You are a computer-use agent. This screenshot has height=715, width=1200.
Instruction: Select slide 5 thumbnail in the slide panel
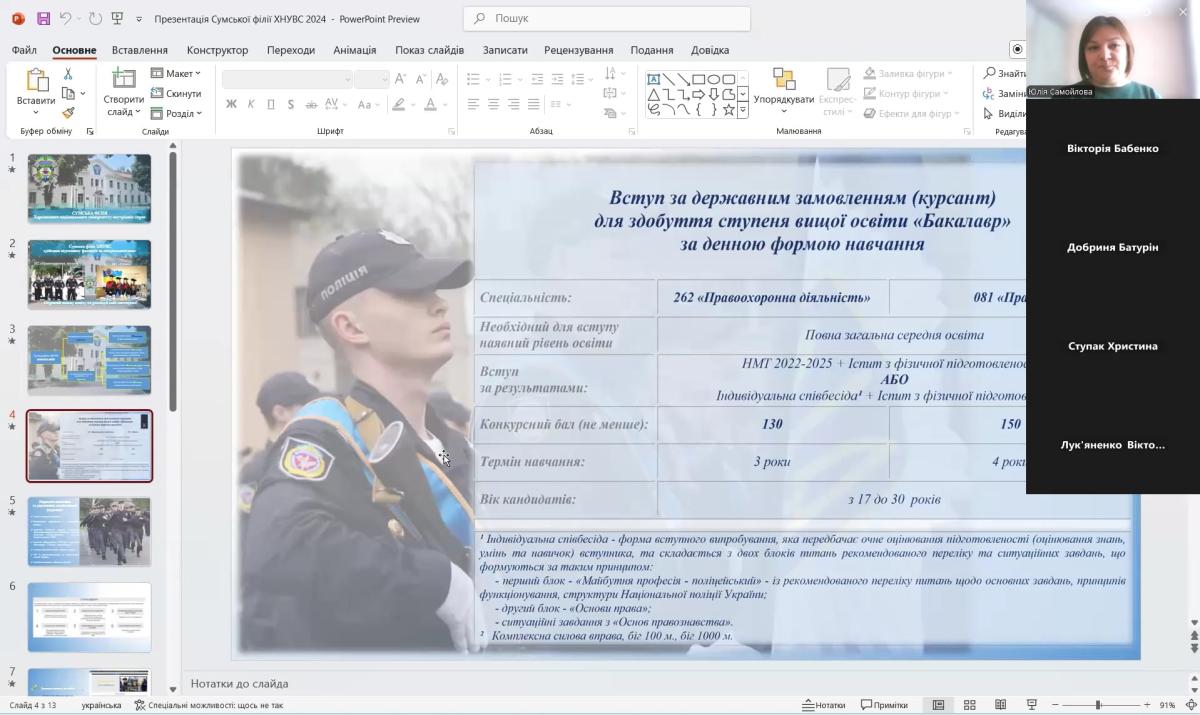click(89, 531)
